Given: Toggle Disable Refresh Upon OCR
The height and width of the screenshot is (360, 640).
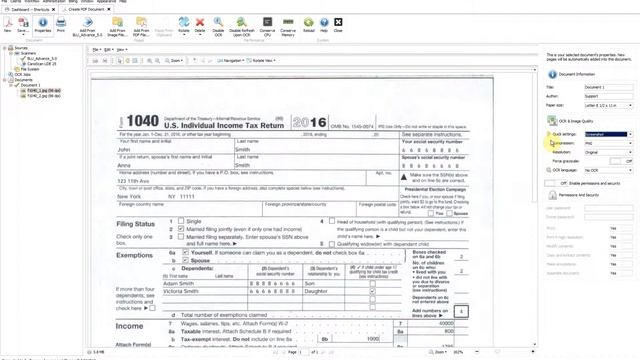Looking at the screenshot, I should point(242,27).
